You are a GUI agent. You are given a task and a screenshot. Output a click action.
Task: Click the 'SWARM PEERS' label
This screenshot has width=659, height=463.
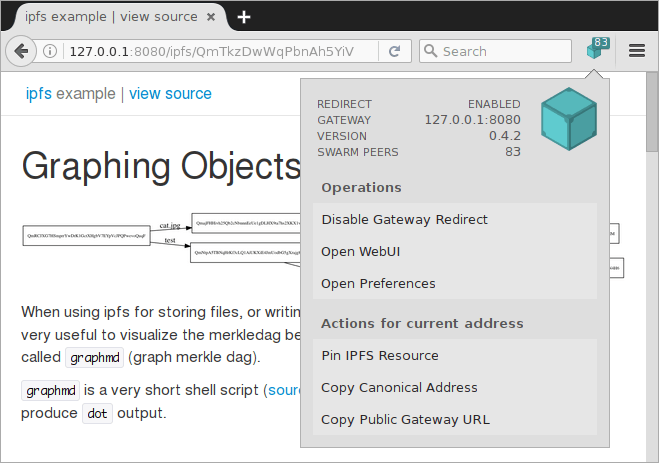[x=358, y=152]
